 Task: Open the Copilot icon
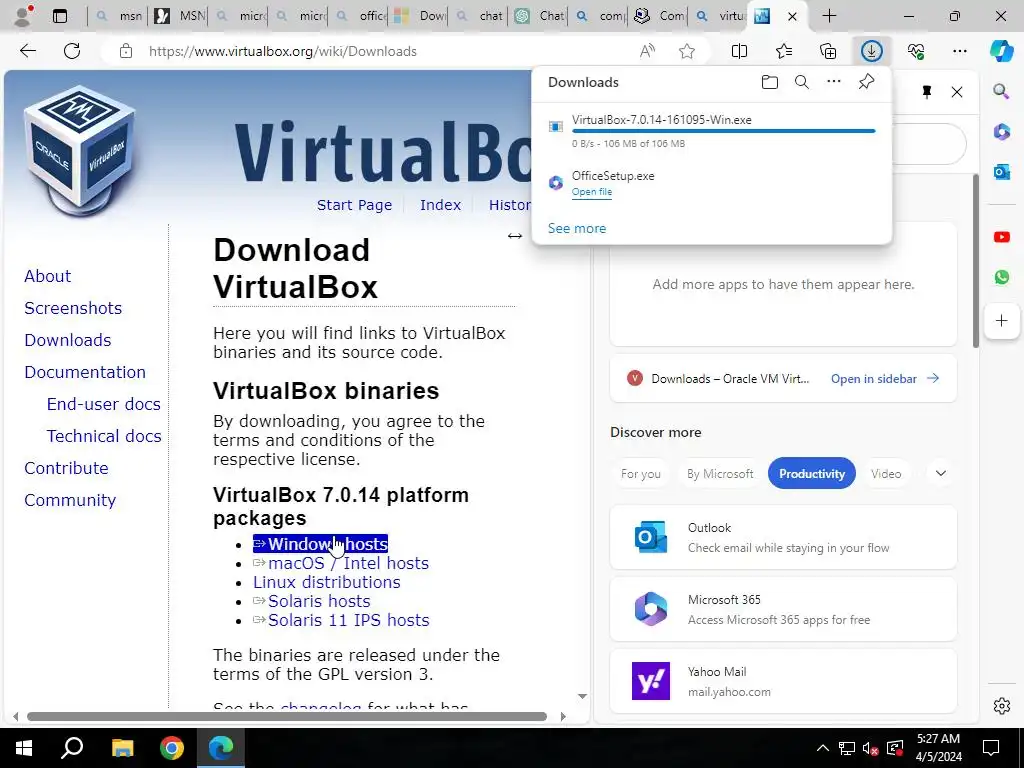click(1001, 51)
